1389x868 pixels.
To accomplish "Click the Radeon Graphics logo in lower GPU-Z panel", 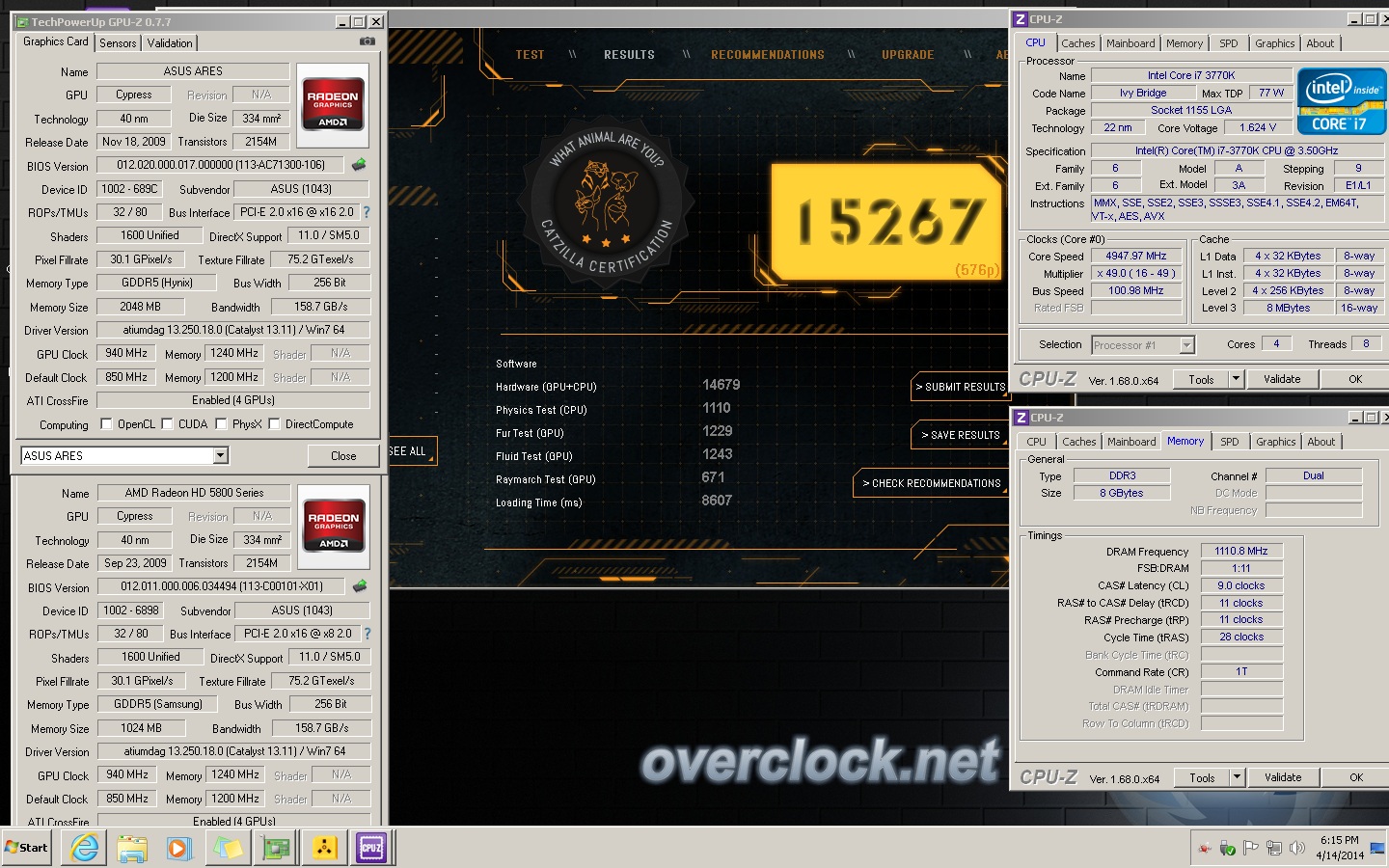I will tap(334, 527).
